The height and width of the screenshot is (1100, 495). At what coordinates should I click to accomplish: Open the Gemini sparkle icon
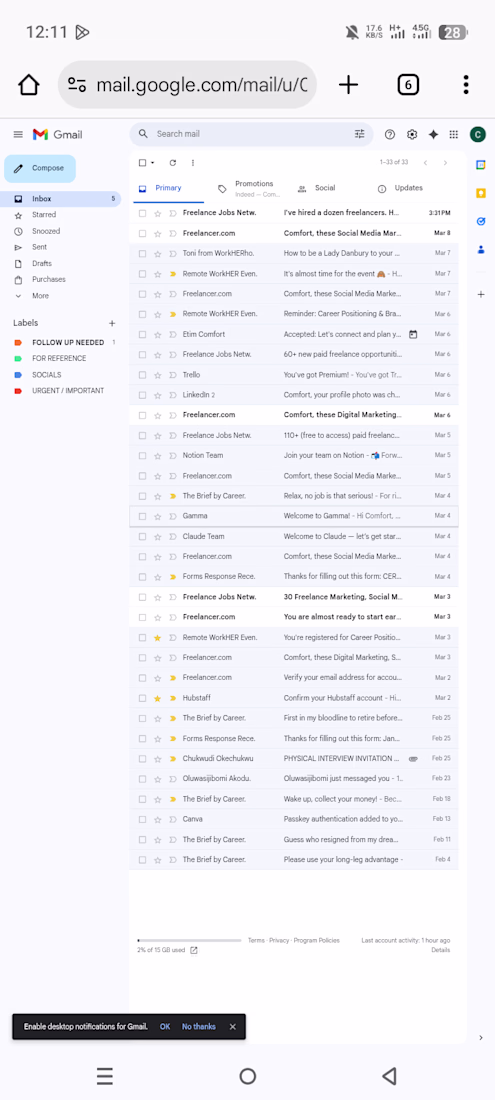[433, 135]
